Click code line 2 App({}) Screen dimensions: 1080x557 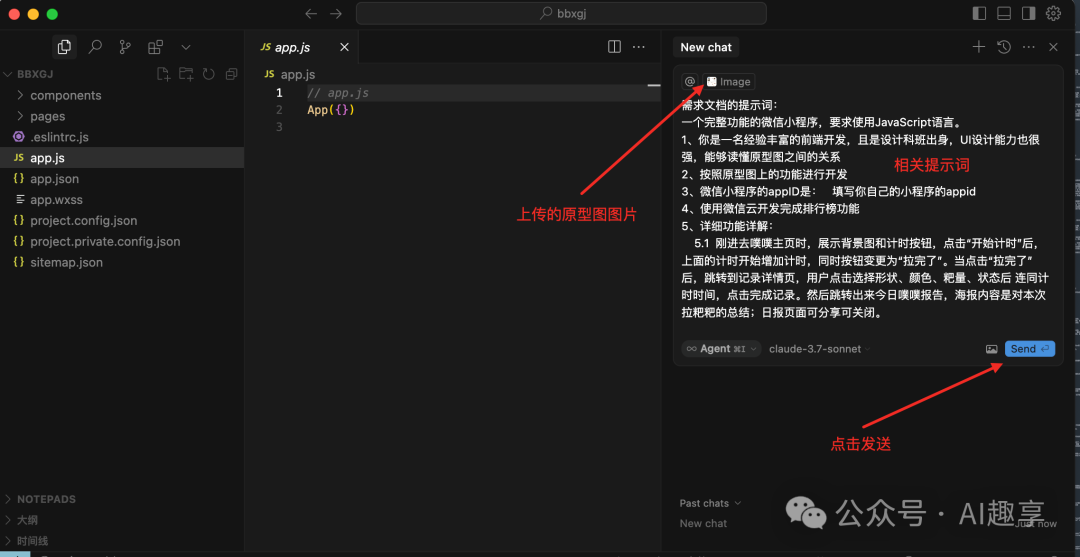pyautogui.click(x=331, y=110)
